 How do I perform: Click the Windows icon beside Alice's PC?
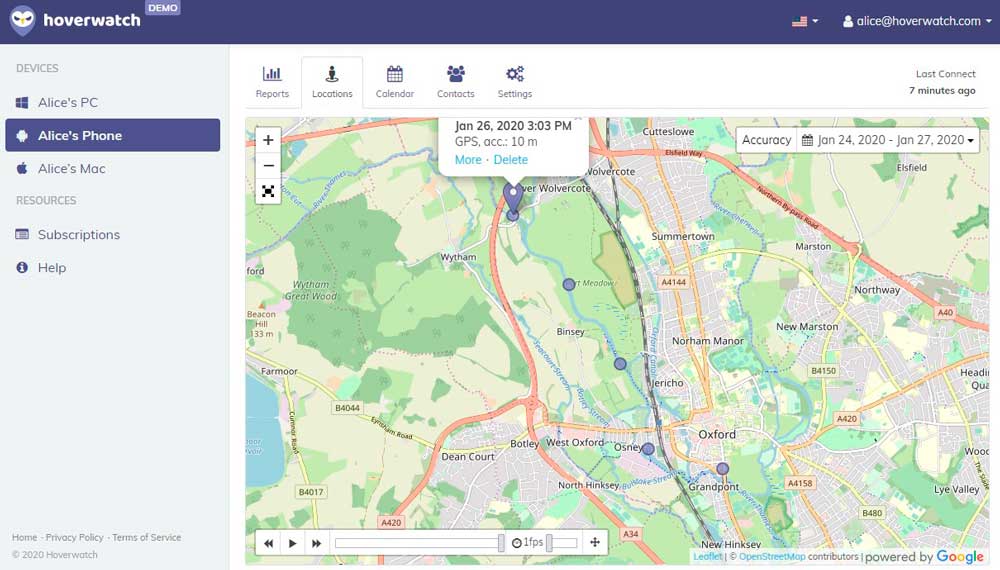coord(22,102)
